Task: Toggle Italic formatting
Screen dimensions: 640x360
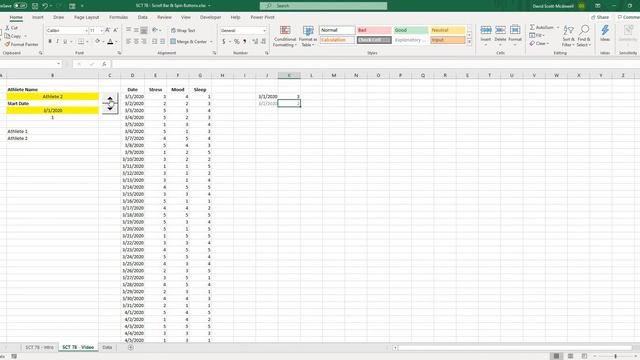Action: (57, 41)
